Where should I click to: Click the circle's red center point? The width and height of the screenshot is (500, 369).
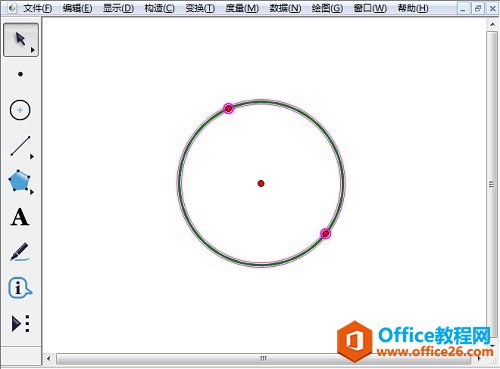[261, 183]
